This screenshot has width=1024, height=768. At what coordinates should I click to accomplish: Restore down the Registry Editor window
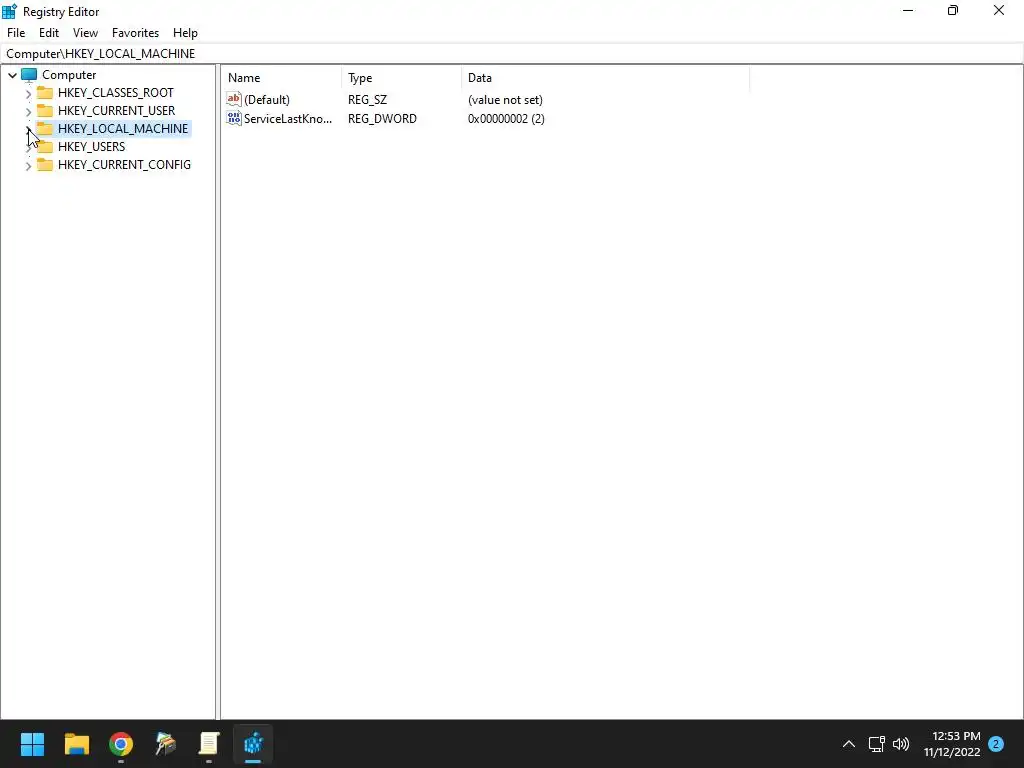pos(953,10)
